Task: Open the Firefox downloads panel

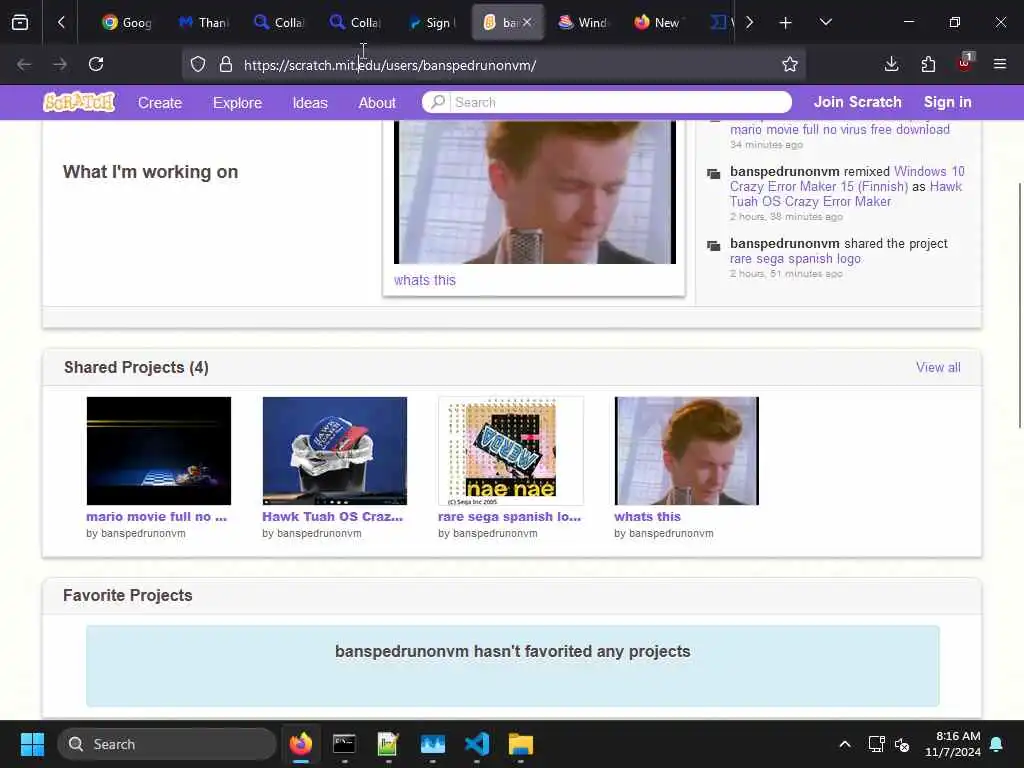Action: pyautogui.click(x=891, y=64)
